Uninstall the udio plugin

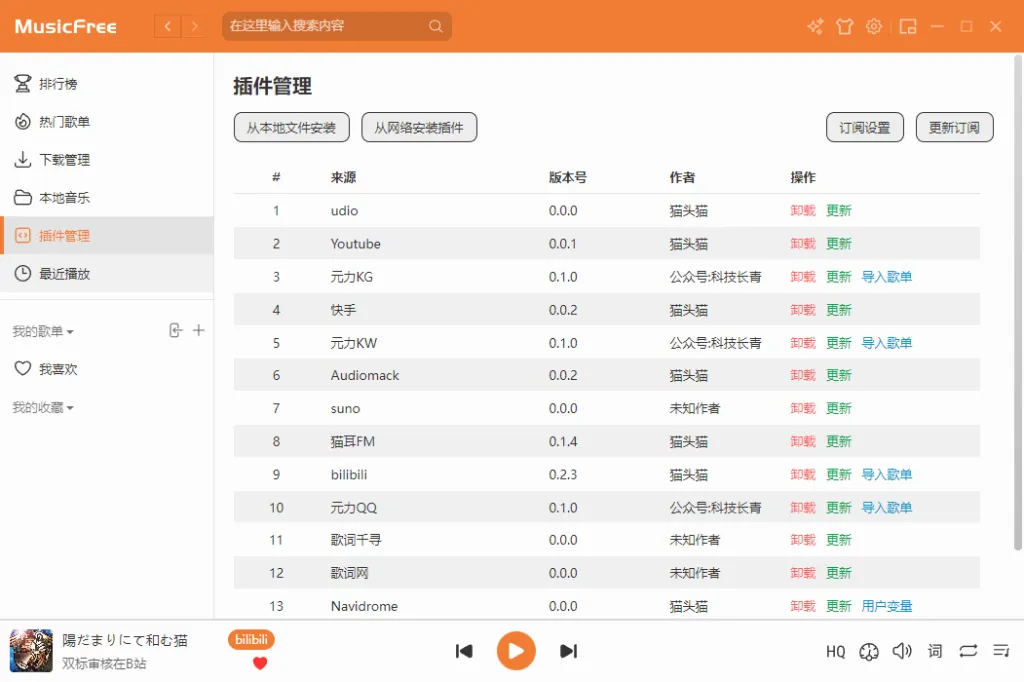click(x=803, y=210)
